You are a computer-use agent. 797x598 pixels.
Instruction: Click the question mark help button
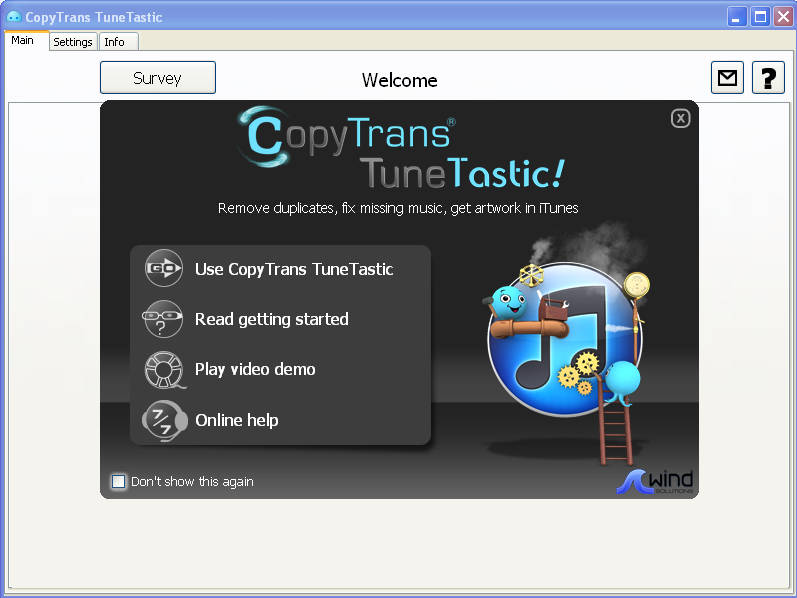[x=768, y=78]
